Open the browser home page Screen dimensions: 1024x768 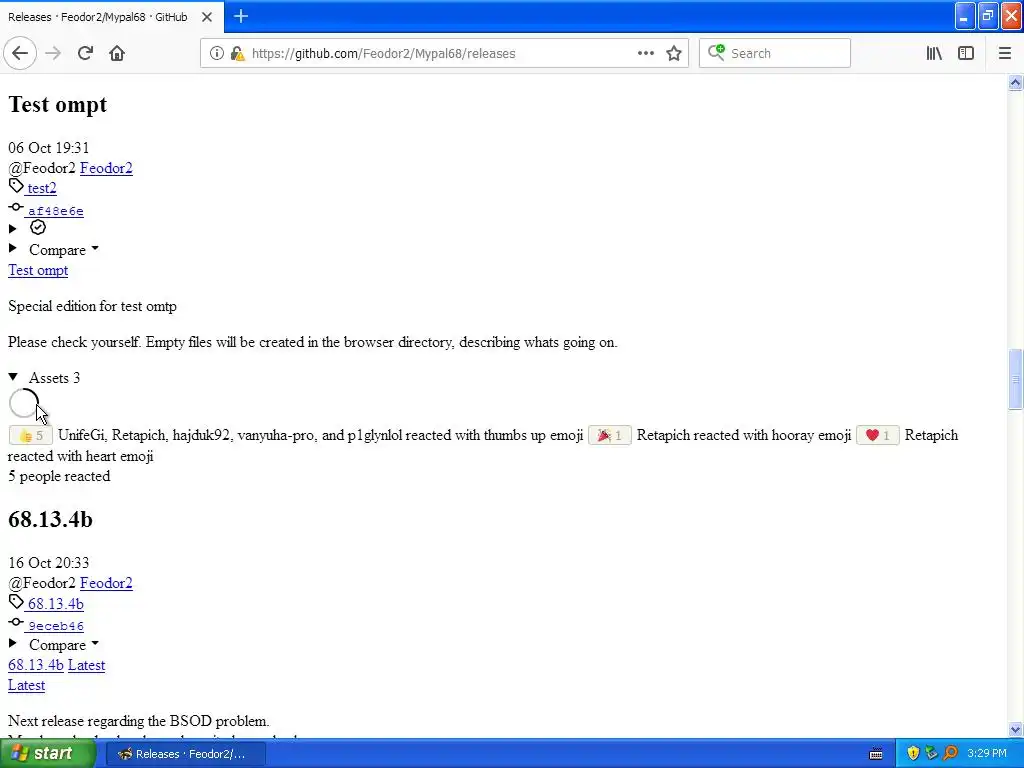point(117,53)
